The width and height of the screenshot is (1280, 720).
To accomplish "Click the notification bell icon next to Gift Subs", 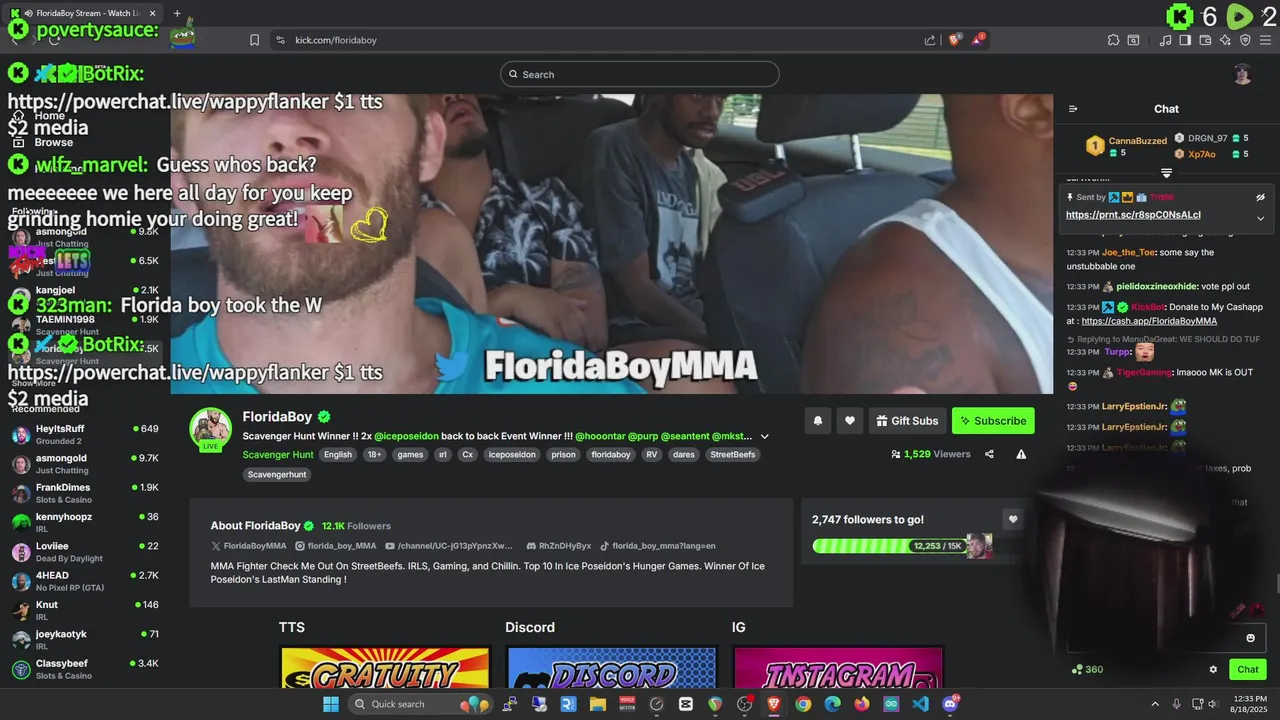I will tap(818, 421).
